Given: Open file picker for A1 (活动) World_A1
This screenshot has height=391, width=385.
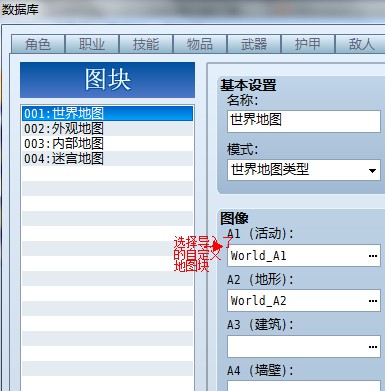Looking at the screenshot, I should [x=373, y=256].
